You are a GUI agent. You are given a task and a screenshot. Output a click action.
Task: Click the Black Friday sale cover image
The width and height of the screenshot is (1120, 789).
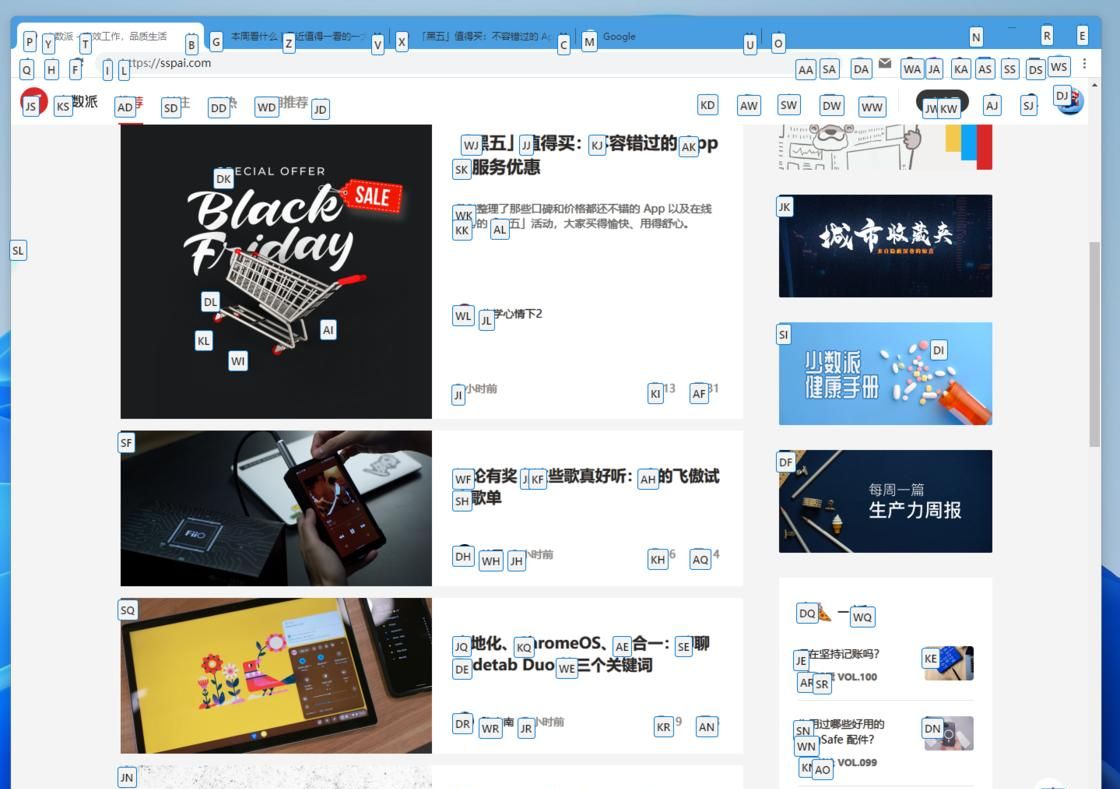tap(275, 270)
